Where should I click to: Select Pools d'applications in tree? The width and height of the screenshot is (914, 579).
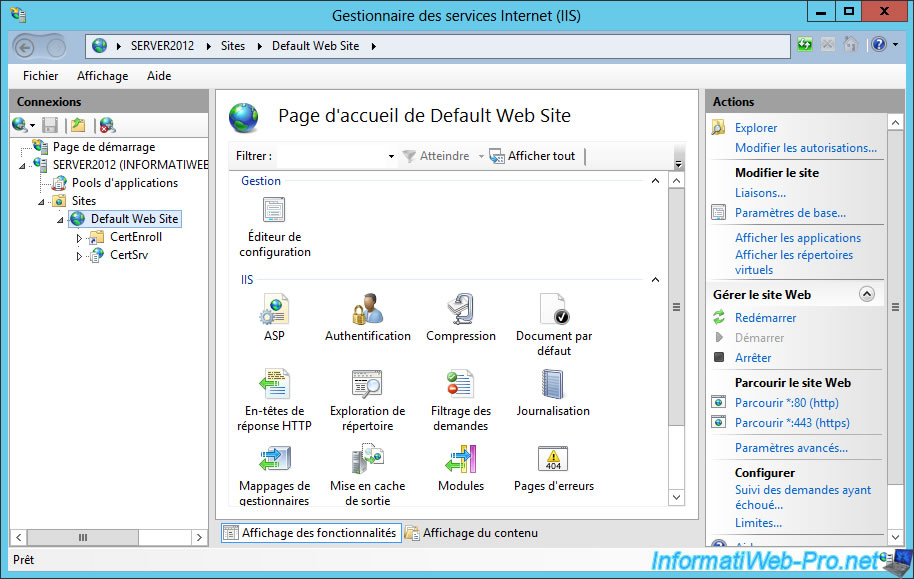tap(124, 183)
